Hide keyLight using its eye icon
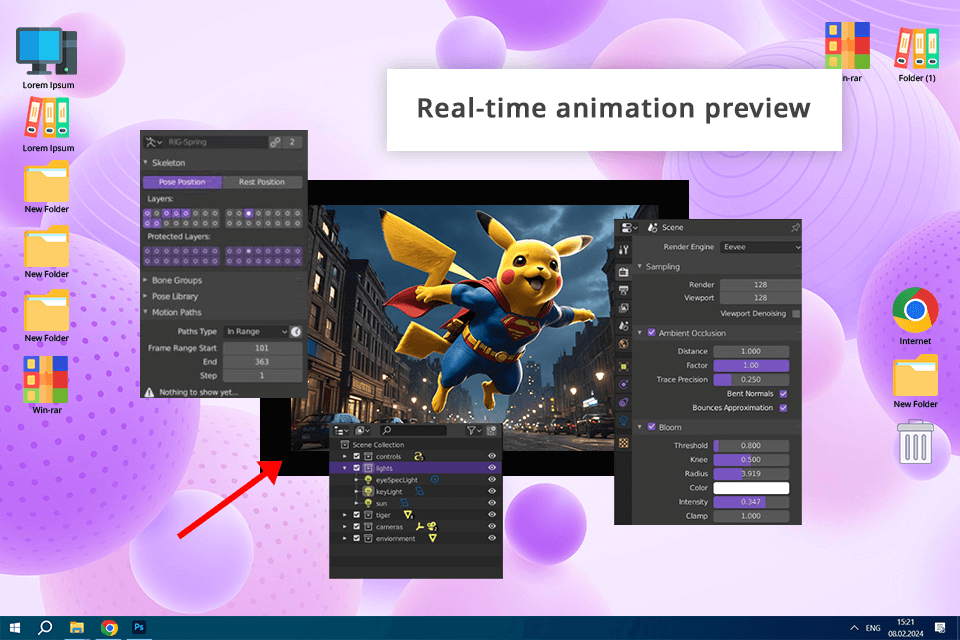960x640 pixels. (x=492, y=491)
